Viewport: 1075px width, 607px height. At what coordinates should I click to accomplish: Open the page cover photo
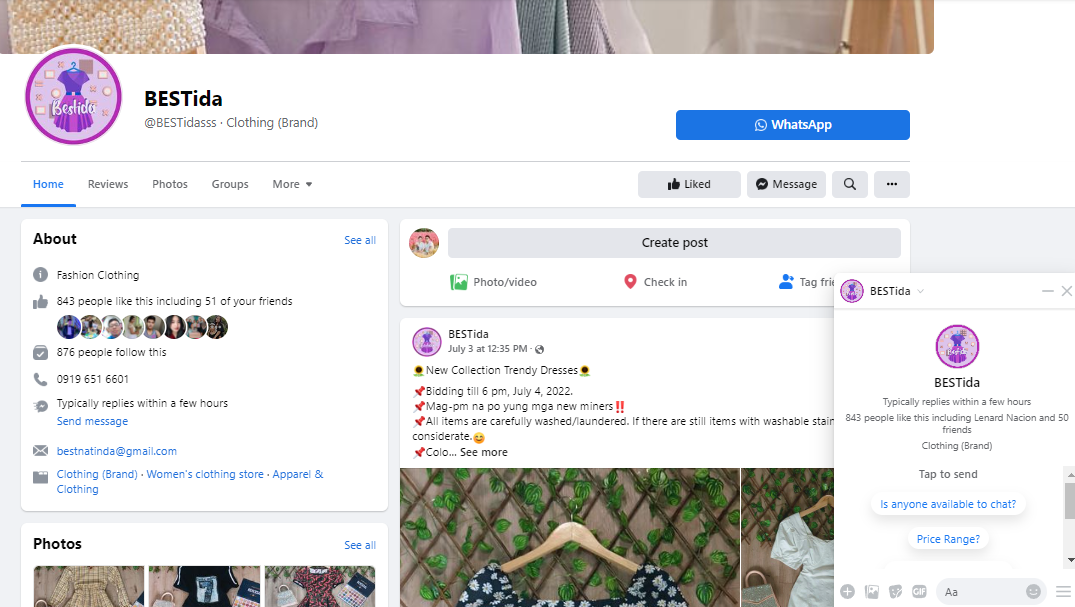tap(467, 26)
